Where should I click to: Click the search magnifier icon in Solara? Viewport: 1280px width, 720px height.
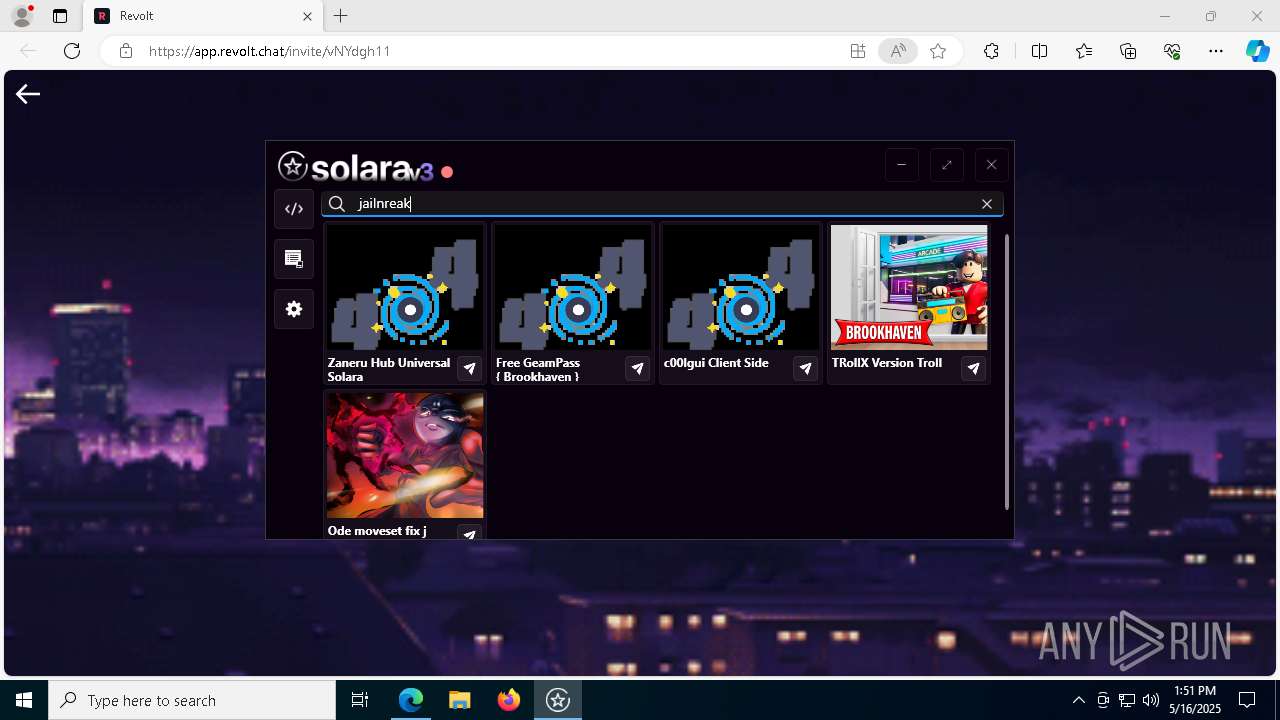337,204
